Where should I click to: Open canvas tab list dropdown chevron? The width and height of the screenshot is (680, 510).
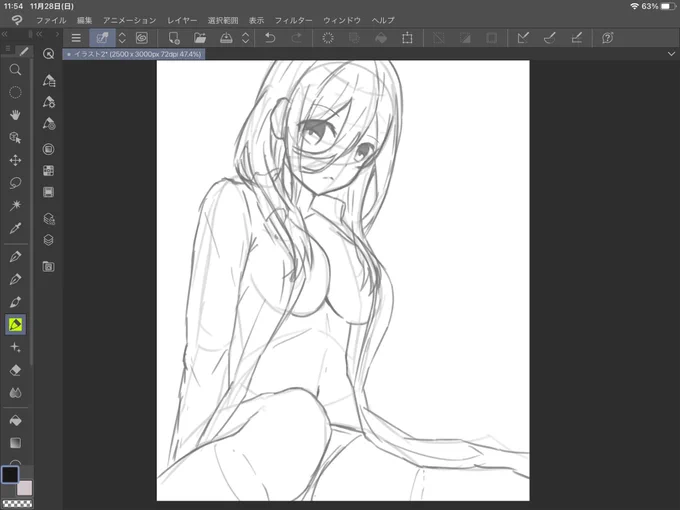671,54
